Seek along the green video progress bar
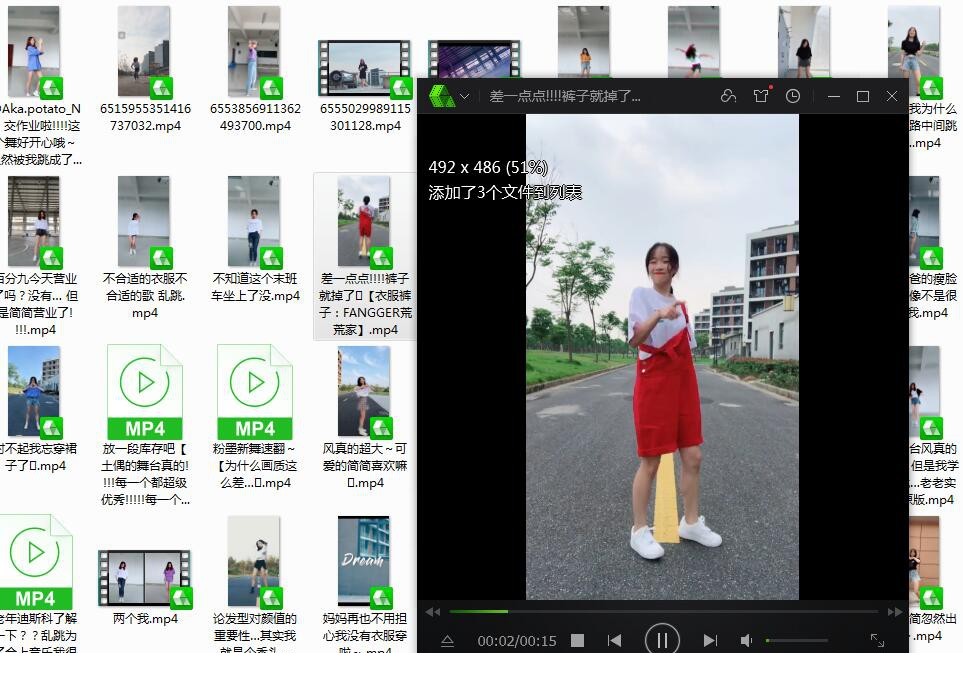Image resolution: width=963 pixels, height=676 pixels. pos(664,612)
